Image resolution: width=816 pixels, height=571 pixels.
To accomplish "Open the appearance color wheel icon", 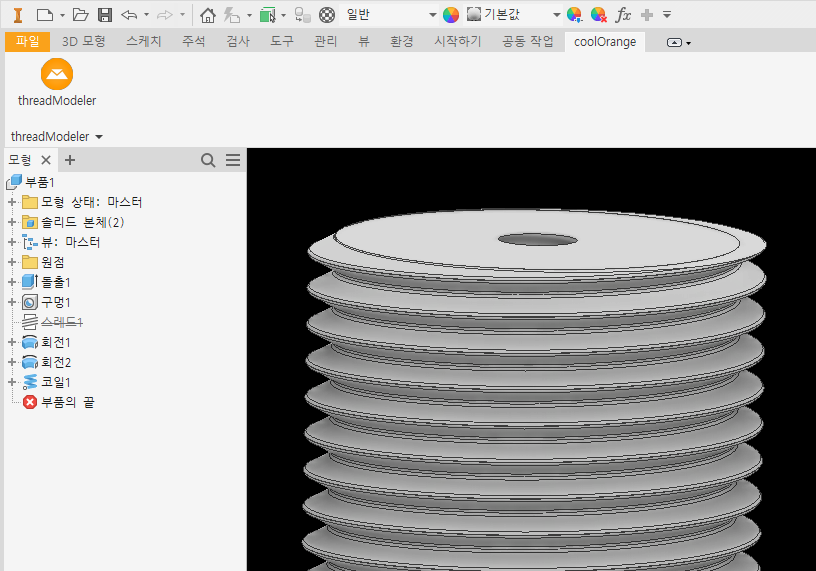I will click(x=451, y=15).
